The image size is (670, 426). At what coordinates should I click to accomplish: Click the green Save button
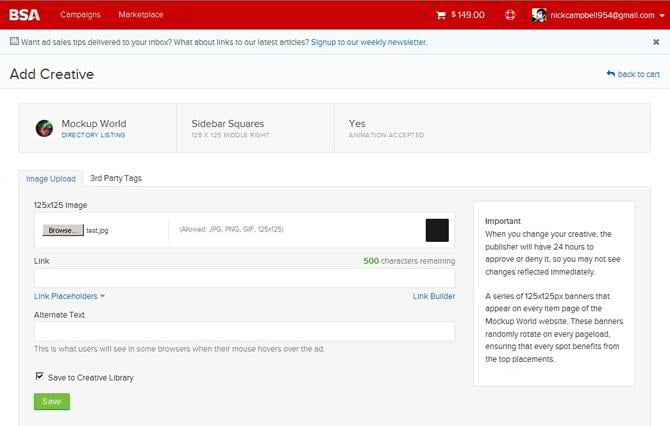pos(52,401)
